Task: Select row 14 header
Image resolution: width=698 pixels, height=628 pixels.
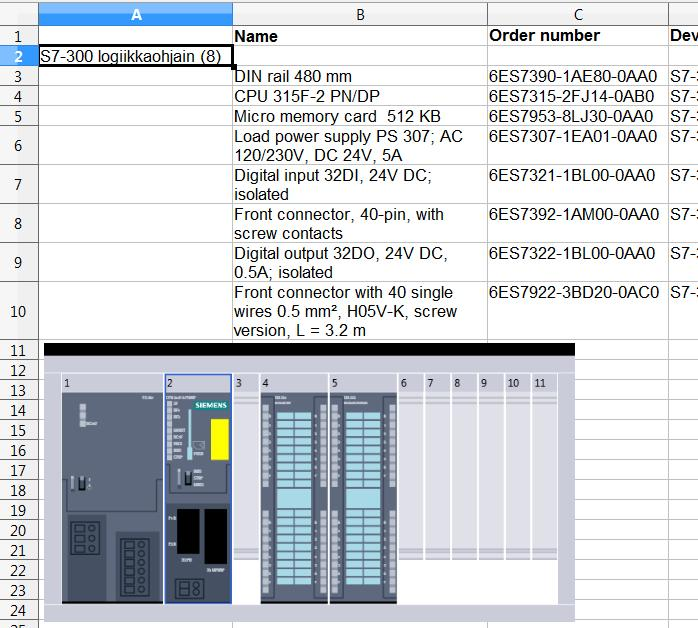Action: point(19,410)
